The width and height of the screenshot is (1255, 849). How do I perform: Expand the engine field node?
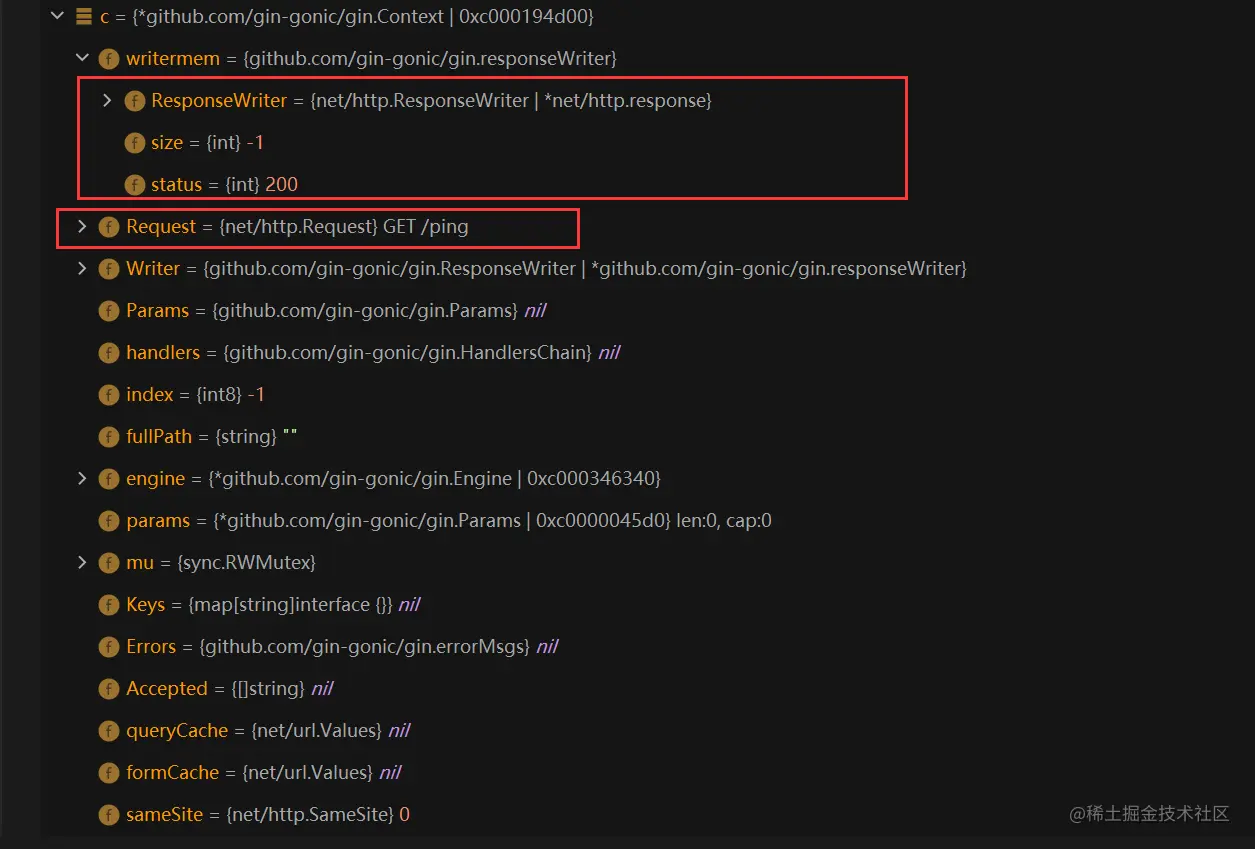point(82,479)
